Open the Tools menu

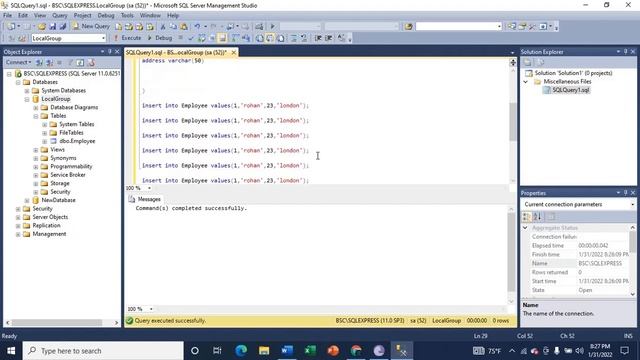coord(127,16)
